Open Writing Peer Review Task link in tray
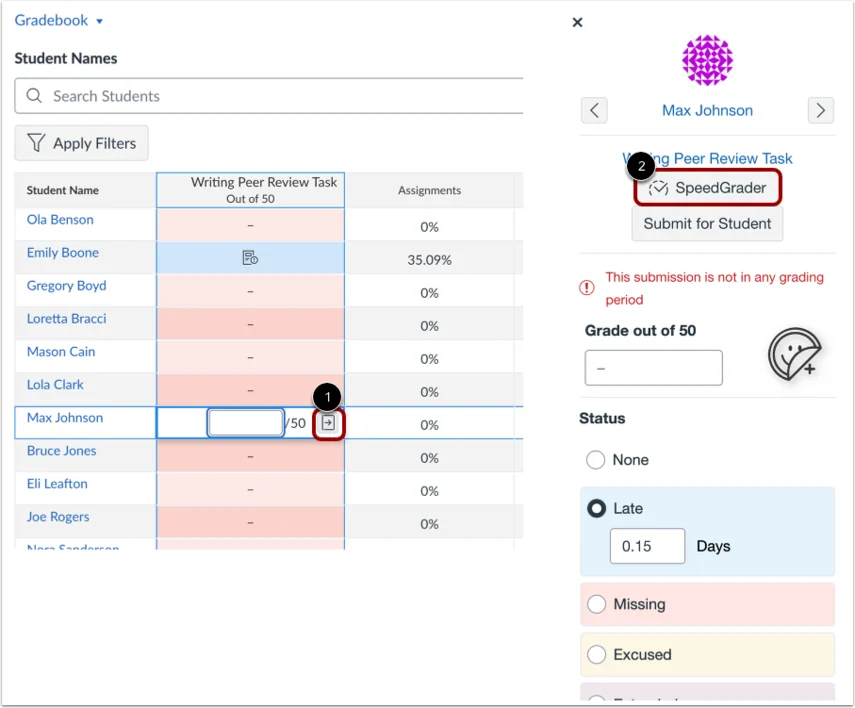Viewport: 855px width, 708px height. pos(707,158)
